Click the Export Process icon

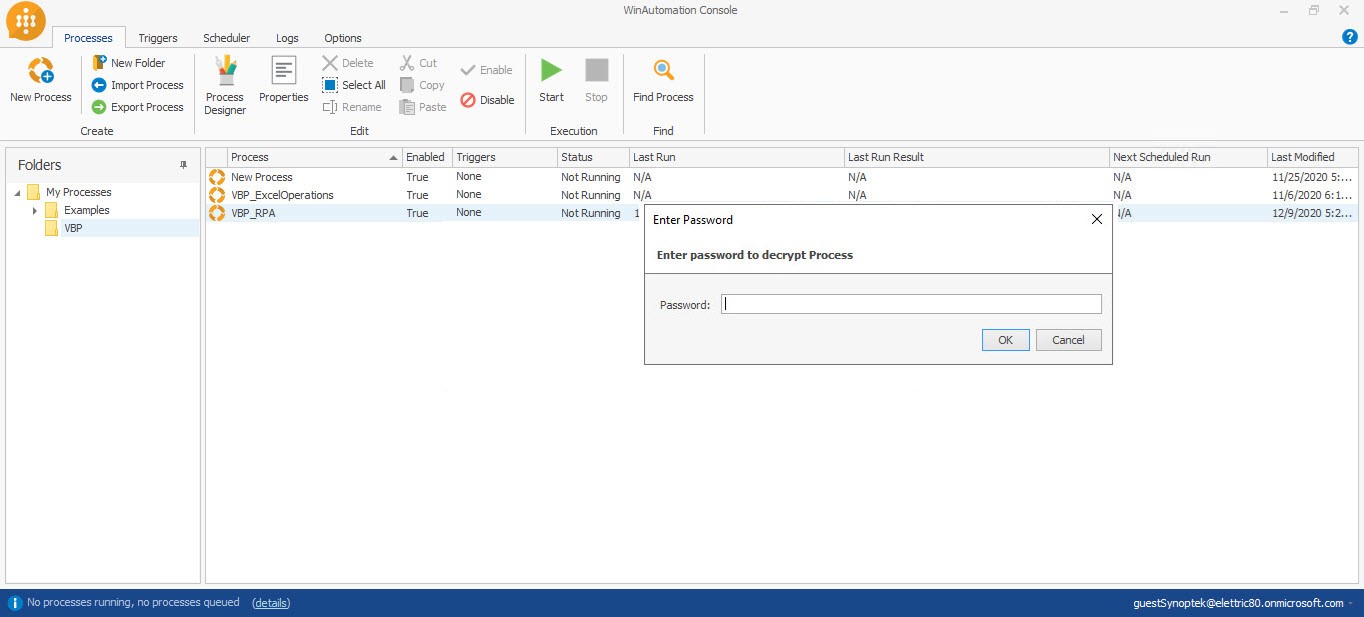97,107
